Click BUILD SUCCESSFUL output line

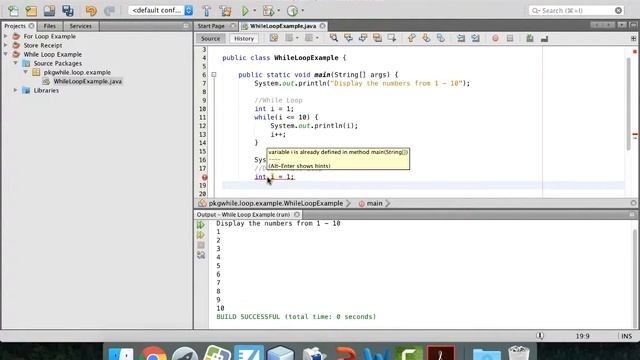[x=296, y=317]
